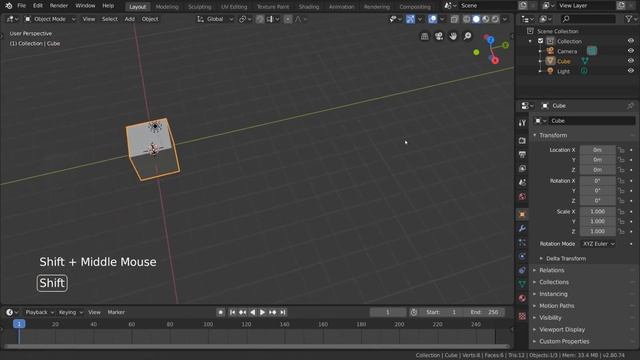Hide the Camera in the outliner

click(x=631, y=51)
